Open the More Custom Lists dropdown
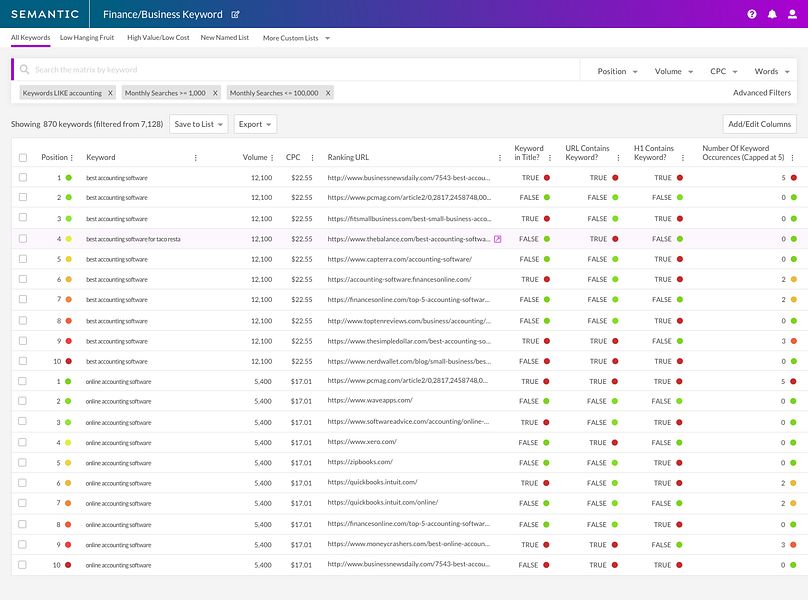The width and height of the screenshot is (808, 600). pos(296,38)
